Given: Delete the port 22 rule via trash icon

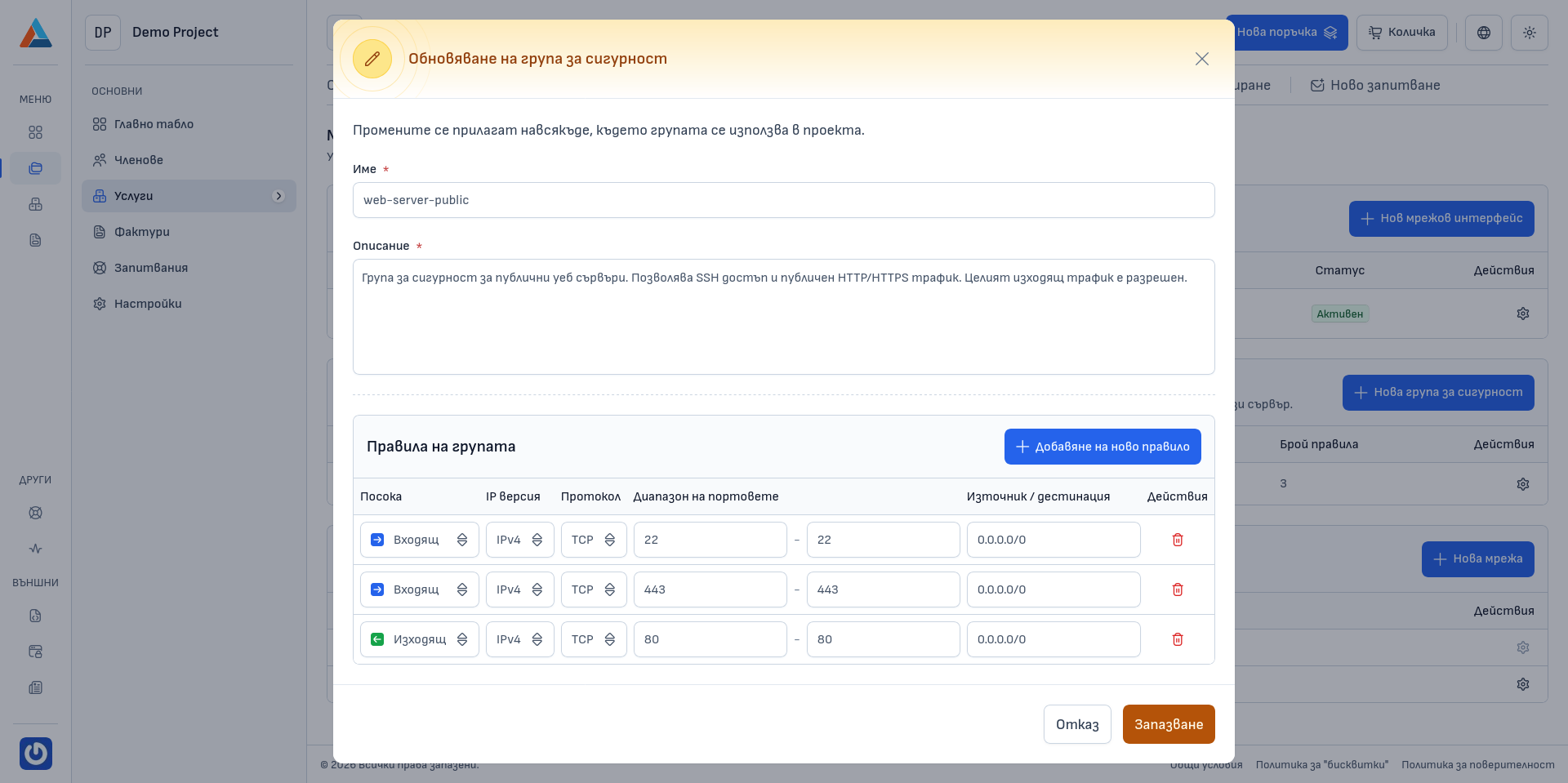Looking at the screenshot, I should click(x=1178, y=540).
